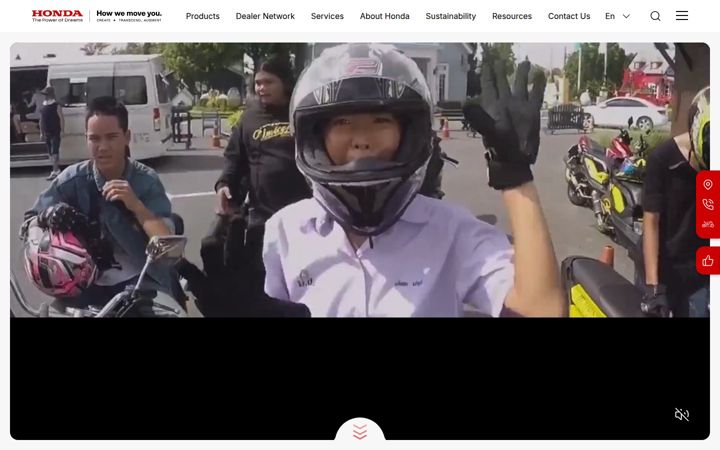Open the hamburger menu icon
The height and width of the screenshot is (450, 720).
[x=682, y=16]
